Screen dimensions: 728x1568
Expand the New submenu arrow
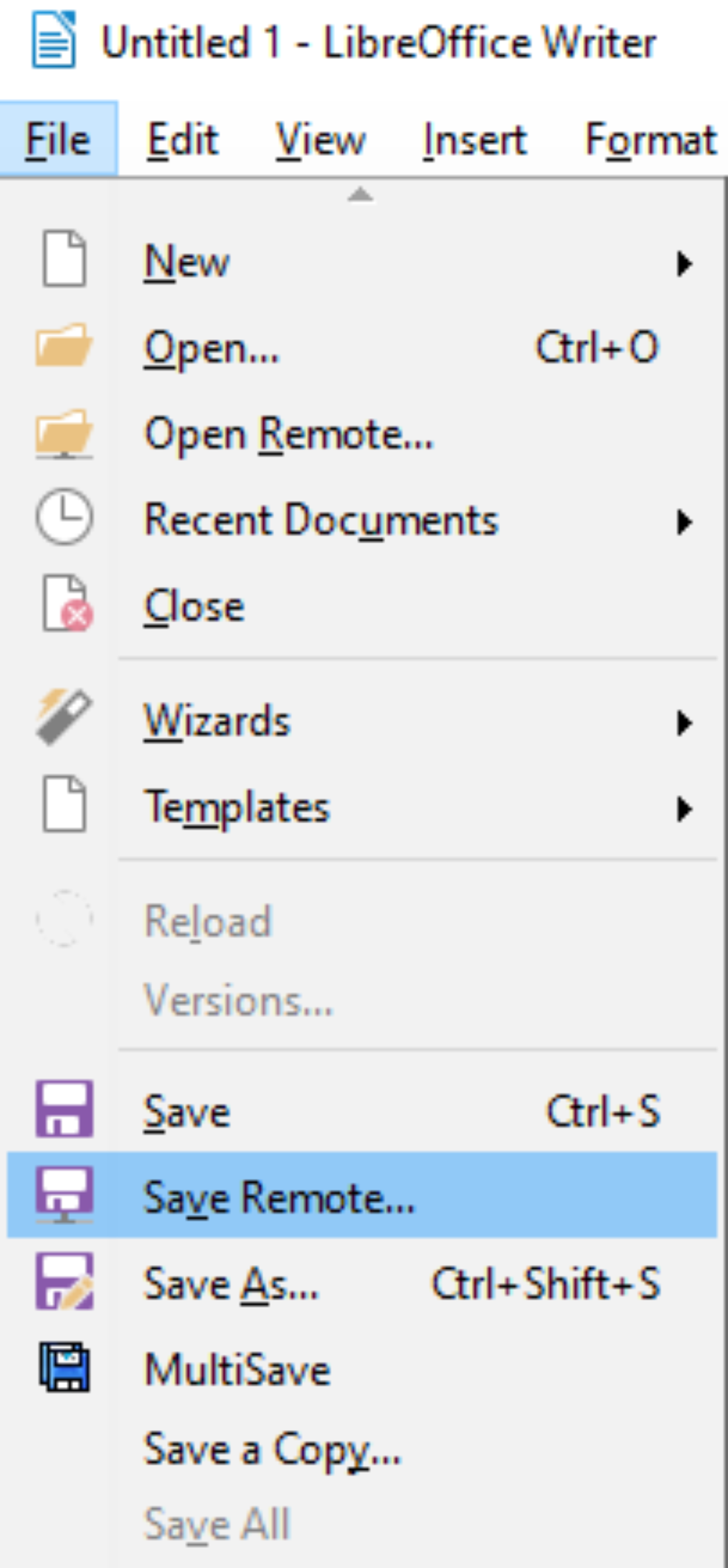coord(685,263)
